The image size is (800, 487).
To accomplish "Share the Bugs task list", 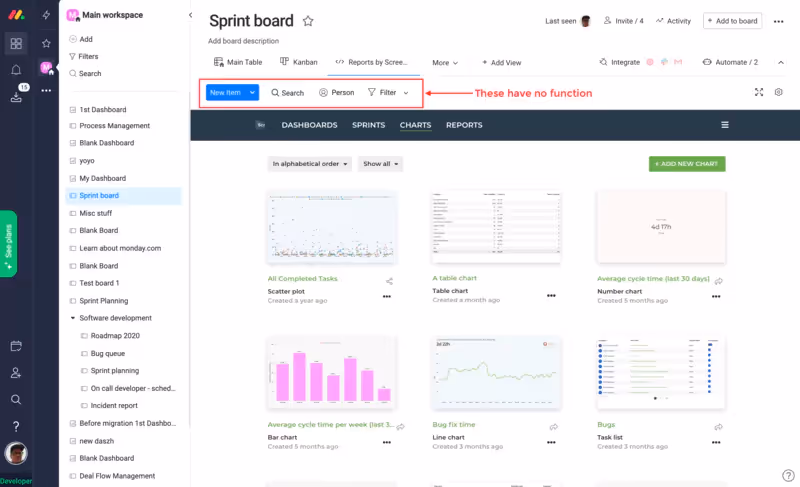I will (718, 427).
